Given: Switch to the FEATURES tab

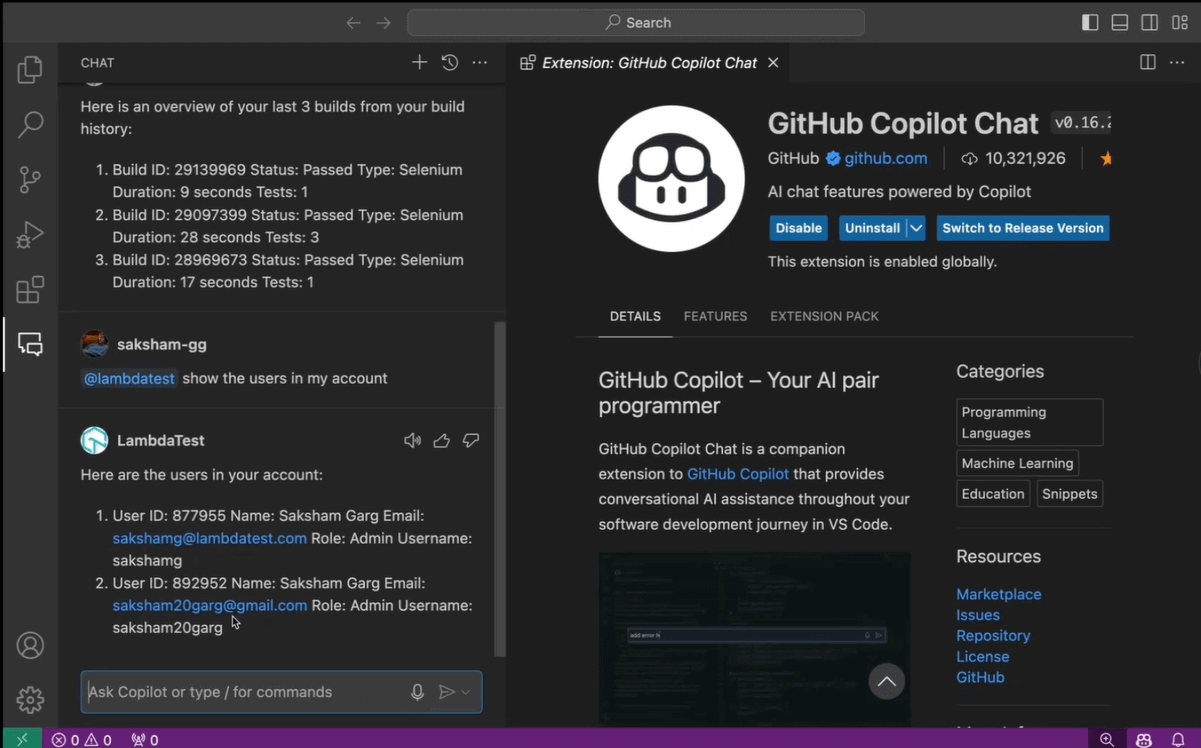Looking at the screenshot, I should [x=715, y=316].
